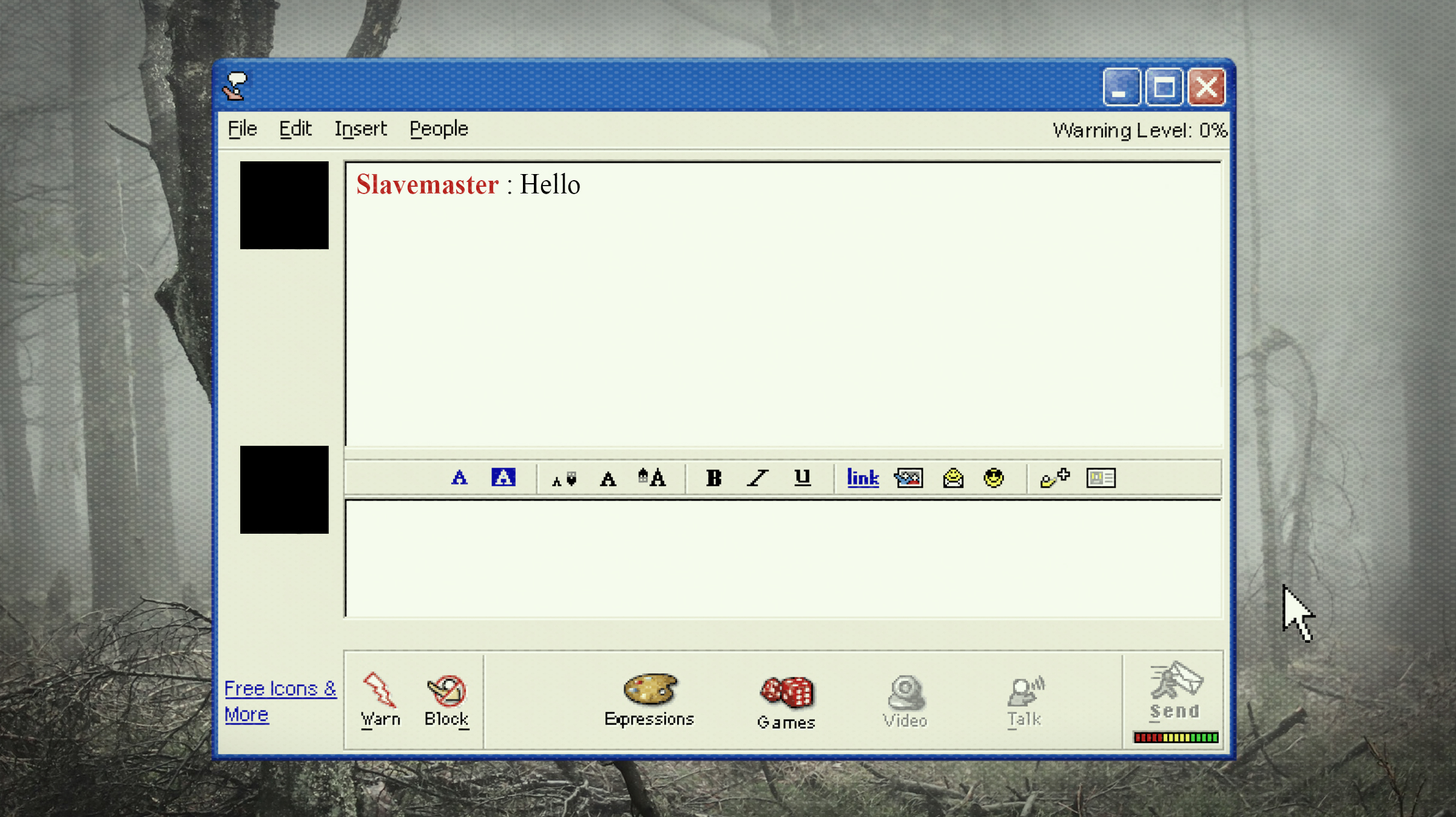Click the add buddy key icon
1456x817 pixels.
coord(1055,478)
